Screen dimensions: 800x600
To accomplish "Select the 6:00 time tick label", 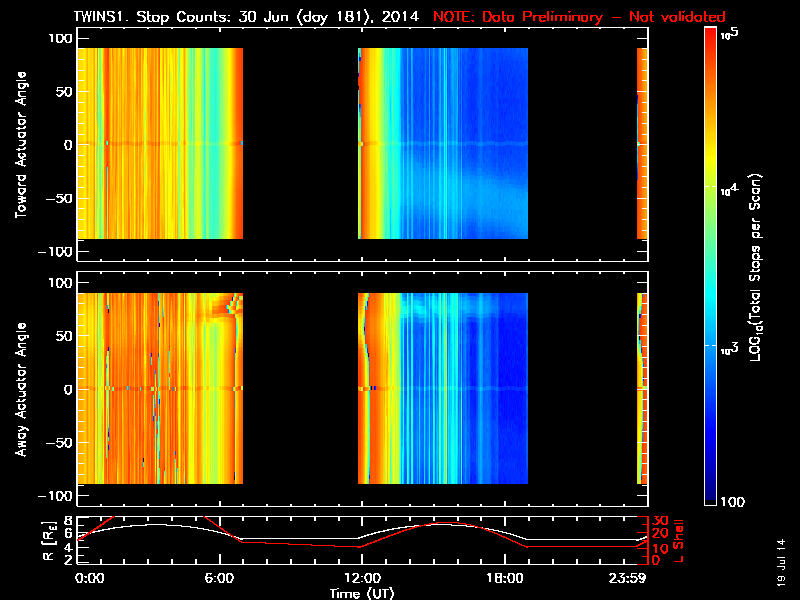I will (222, 579).
